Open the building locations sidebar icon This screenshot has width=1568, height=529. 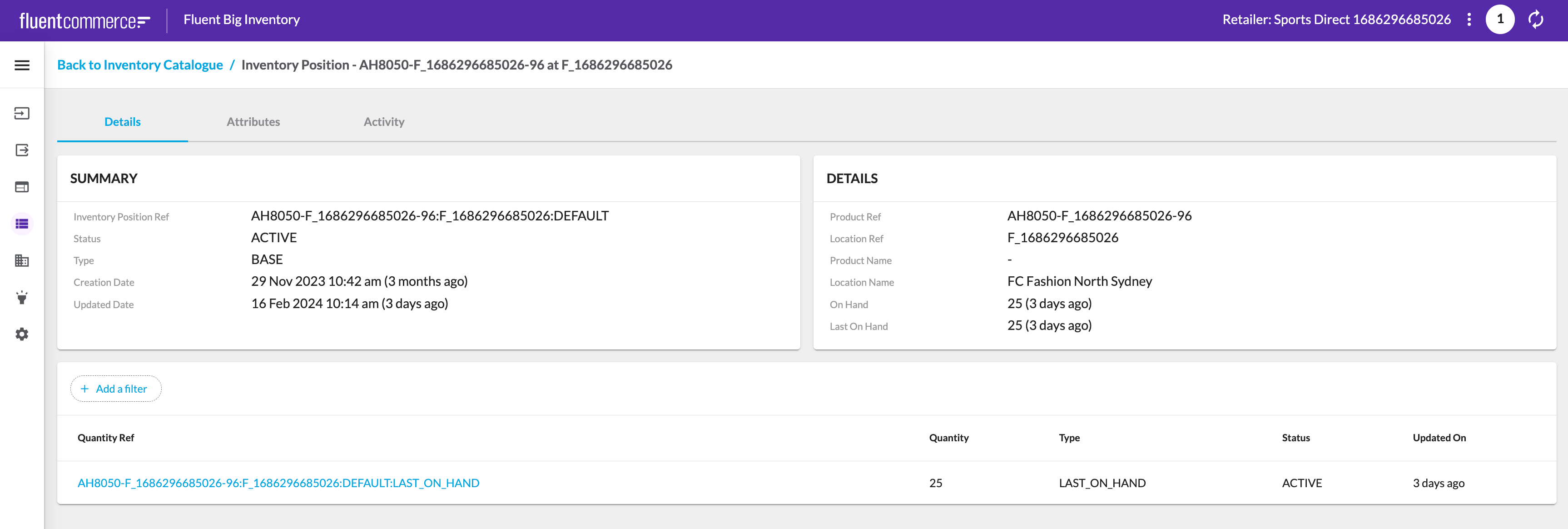point(22,260)
